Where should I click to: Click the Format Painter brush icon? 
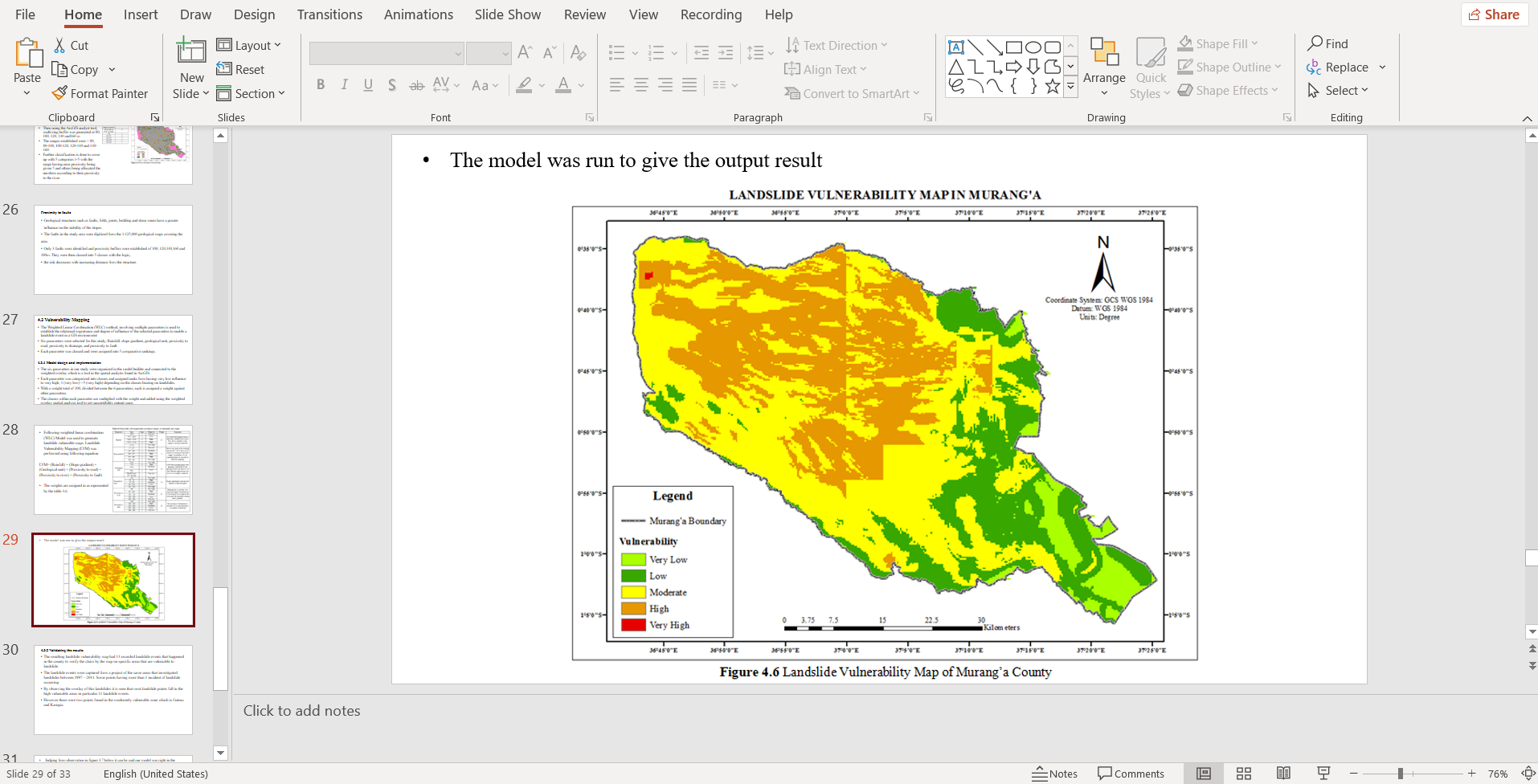59,93
